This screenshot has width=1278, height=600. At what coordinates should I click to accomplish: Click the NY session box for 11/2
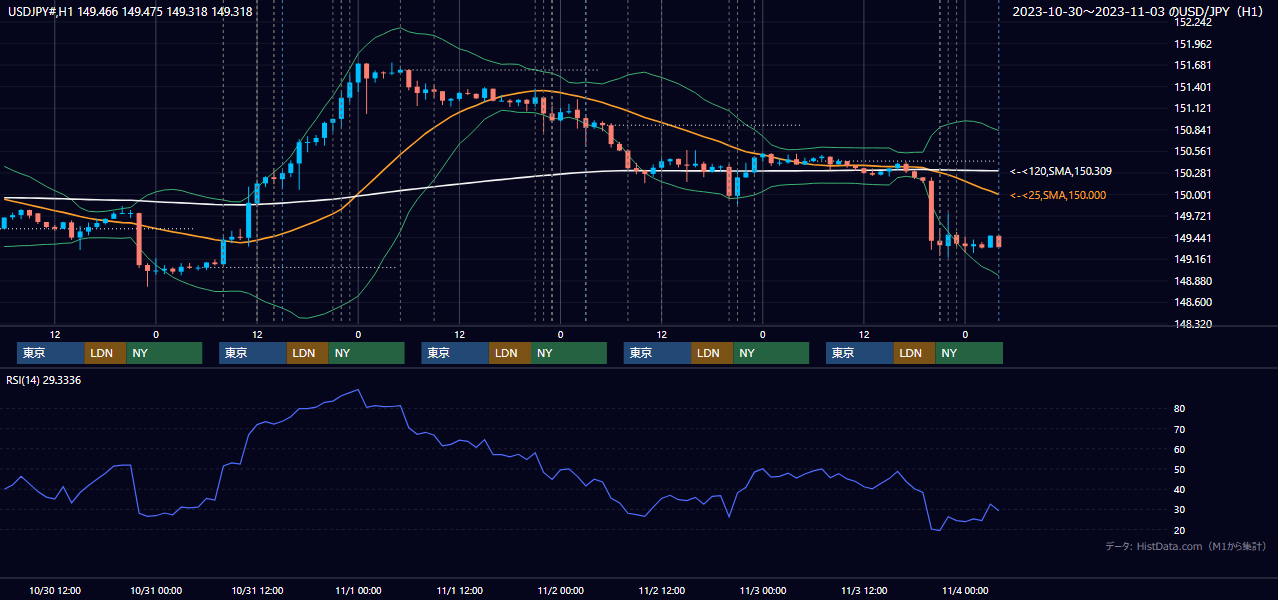click(771, 353)
